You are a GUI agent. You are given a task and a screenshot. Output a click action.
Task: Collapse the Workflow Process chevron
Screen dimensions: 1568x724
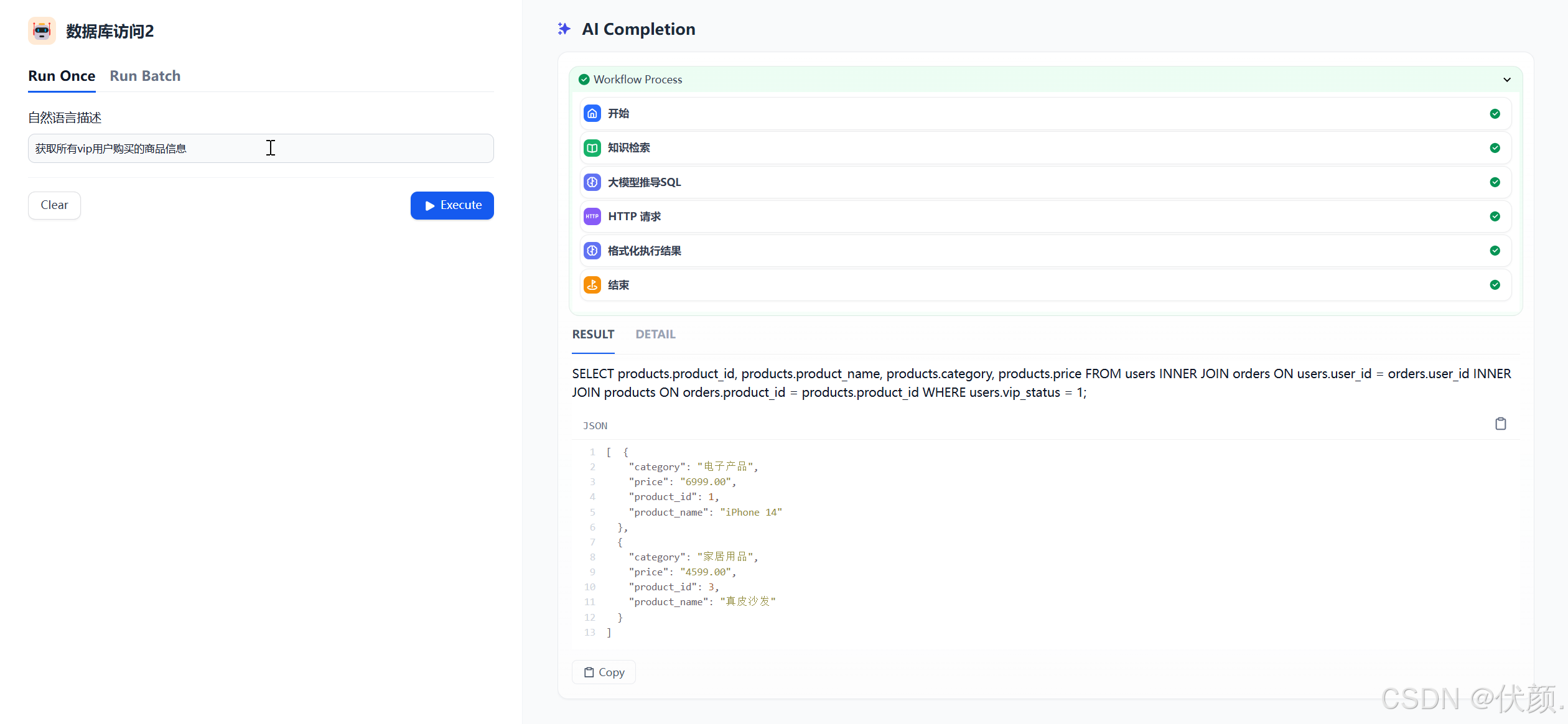point(1506,80)
